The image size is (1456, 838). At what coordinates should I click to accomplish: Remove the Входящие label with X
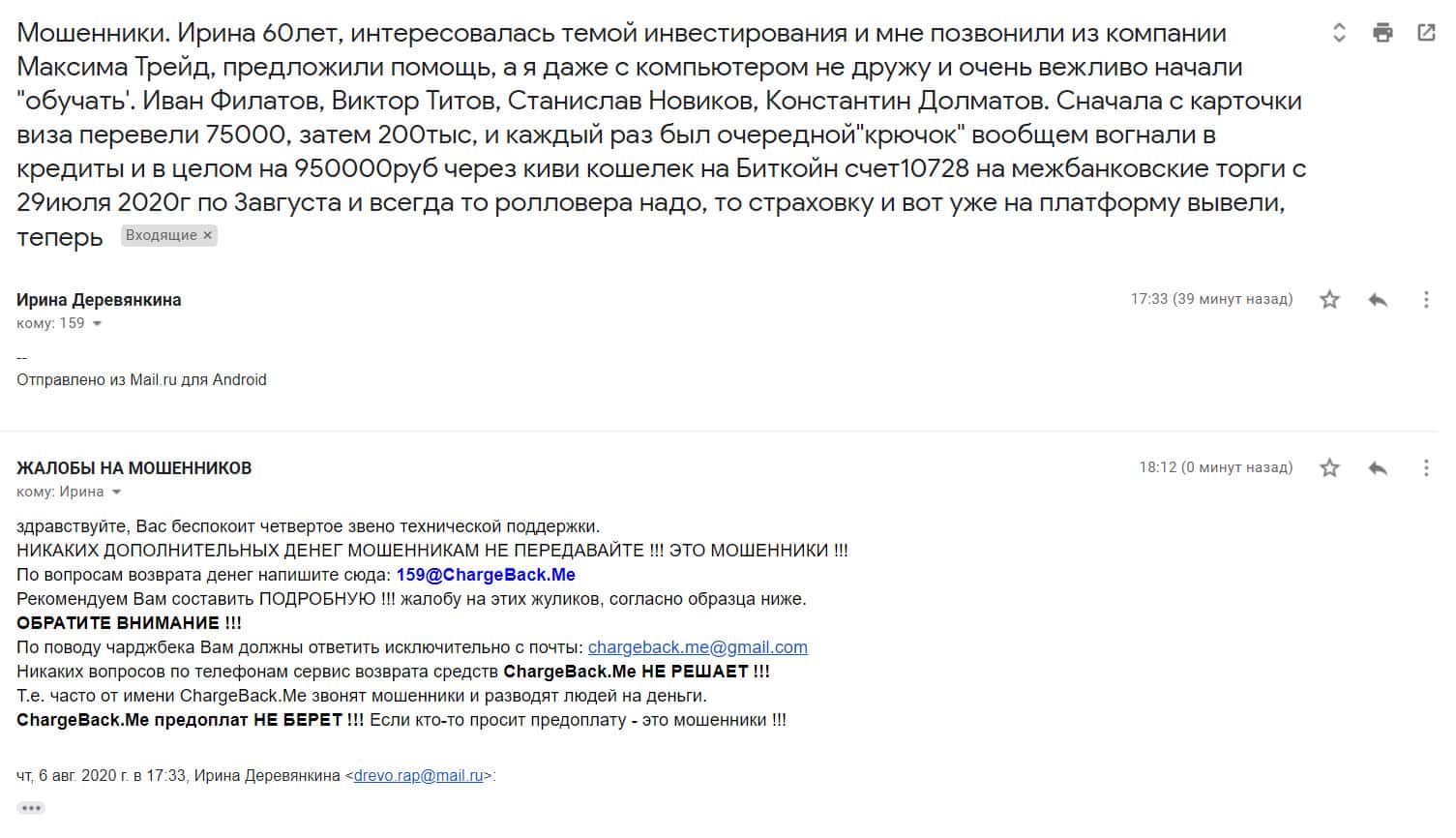pyautogui.click(x=207, y=235)
